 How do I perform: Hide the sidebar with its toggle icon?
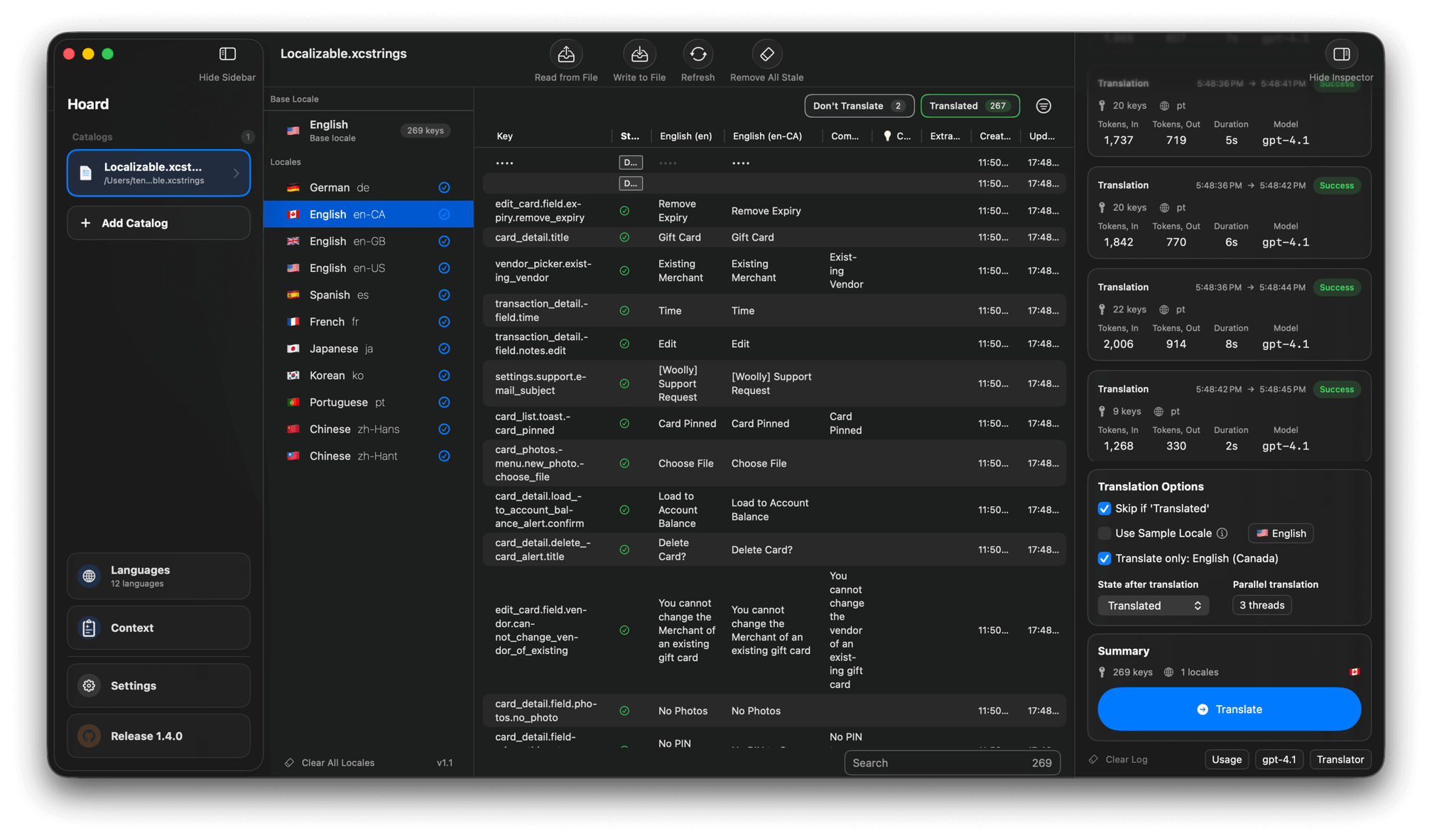pyautogui.click(x=227, y=55)
